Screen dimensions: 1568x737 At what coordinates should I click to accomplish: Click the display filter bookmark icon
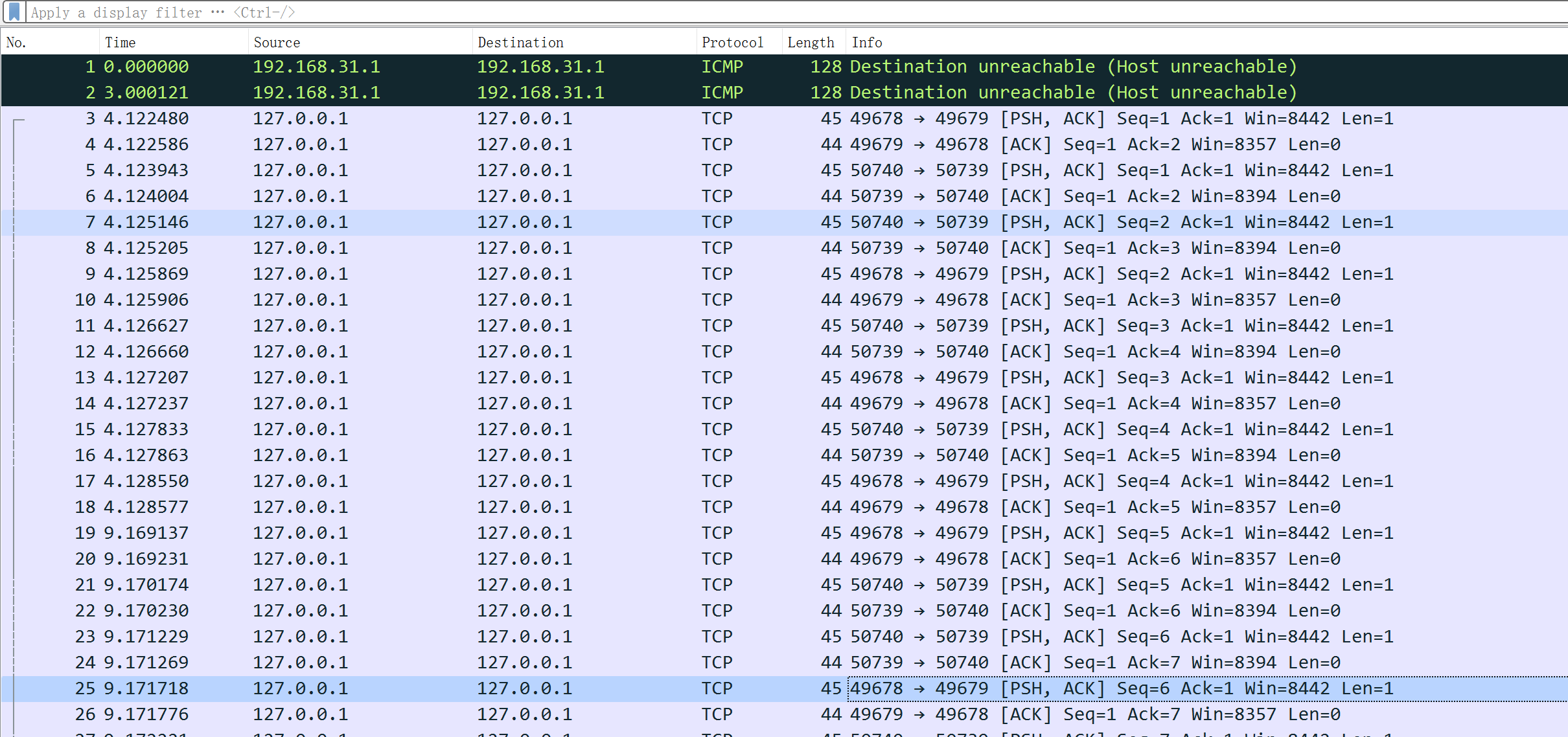click(14, 12)
